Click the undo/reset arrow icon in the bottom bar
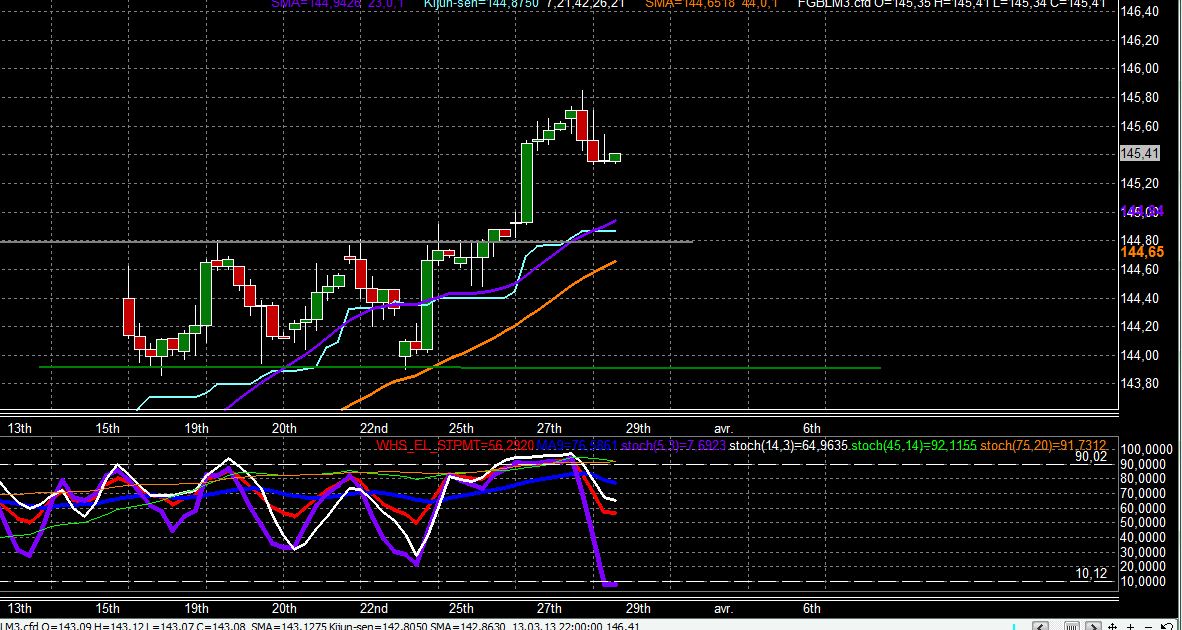The image size is (1182, 630). [1167, 626]
